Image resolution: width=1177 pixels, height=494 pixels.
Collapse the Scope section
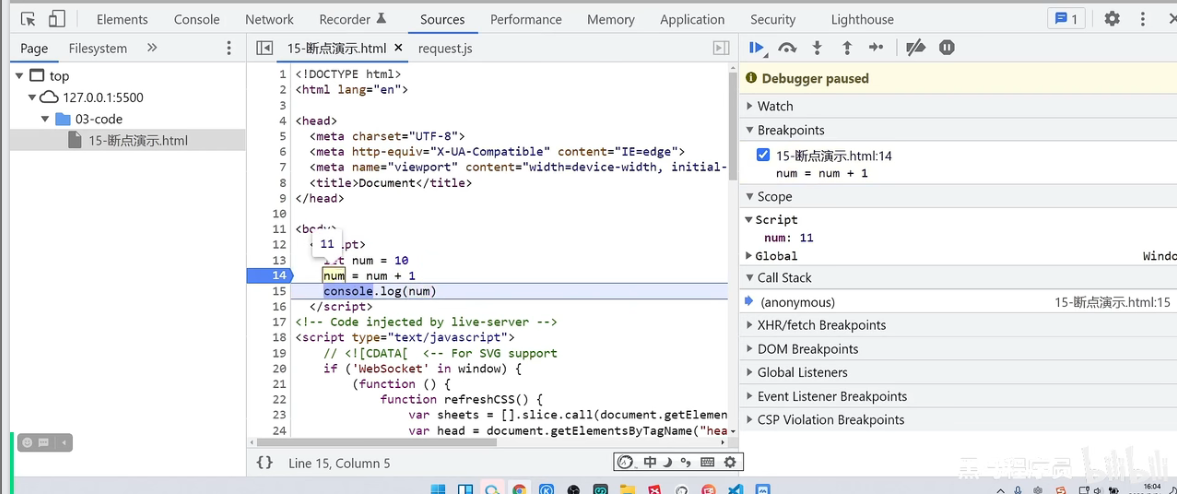click(x=958, y=197)
